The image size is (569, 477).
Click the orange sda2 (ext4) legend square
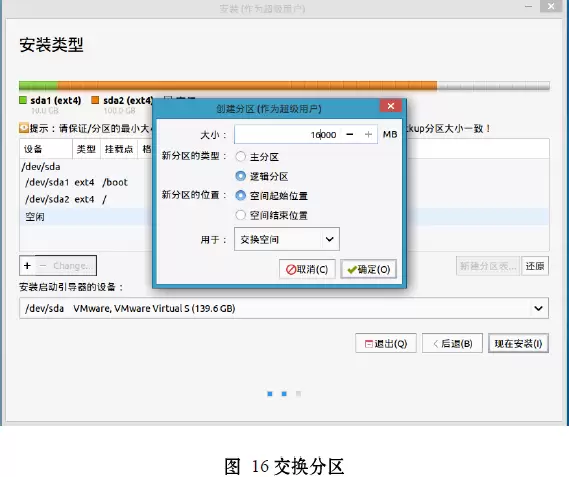click(x=95, y=100)
